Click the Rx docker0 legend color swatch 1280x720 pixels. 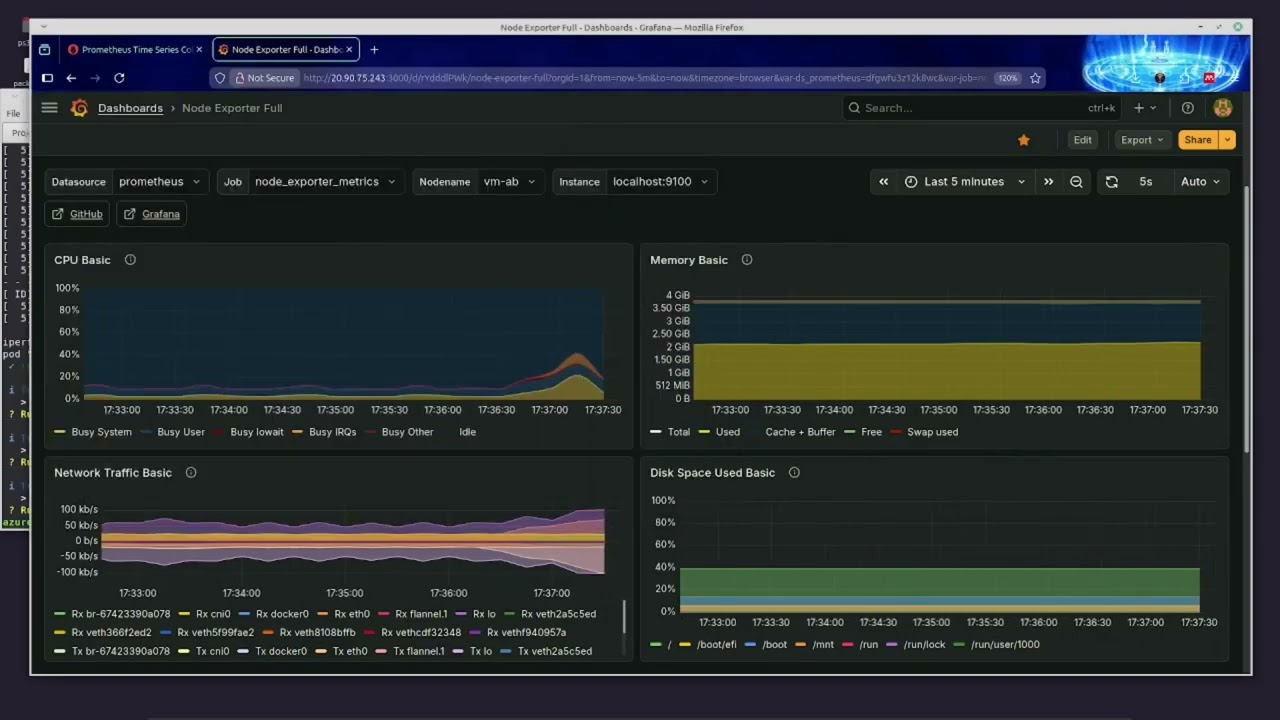[x=245, y=614]
